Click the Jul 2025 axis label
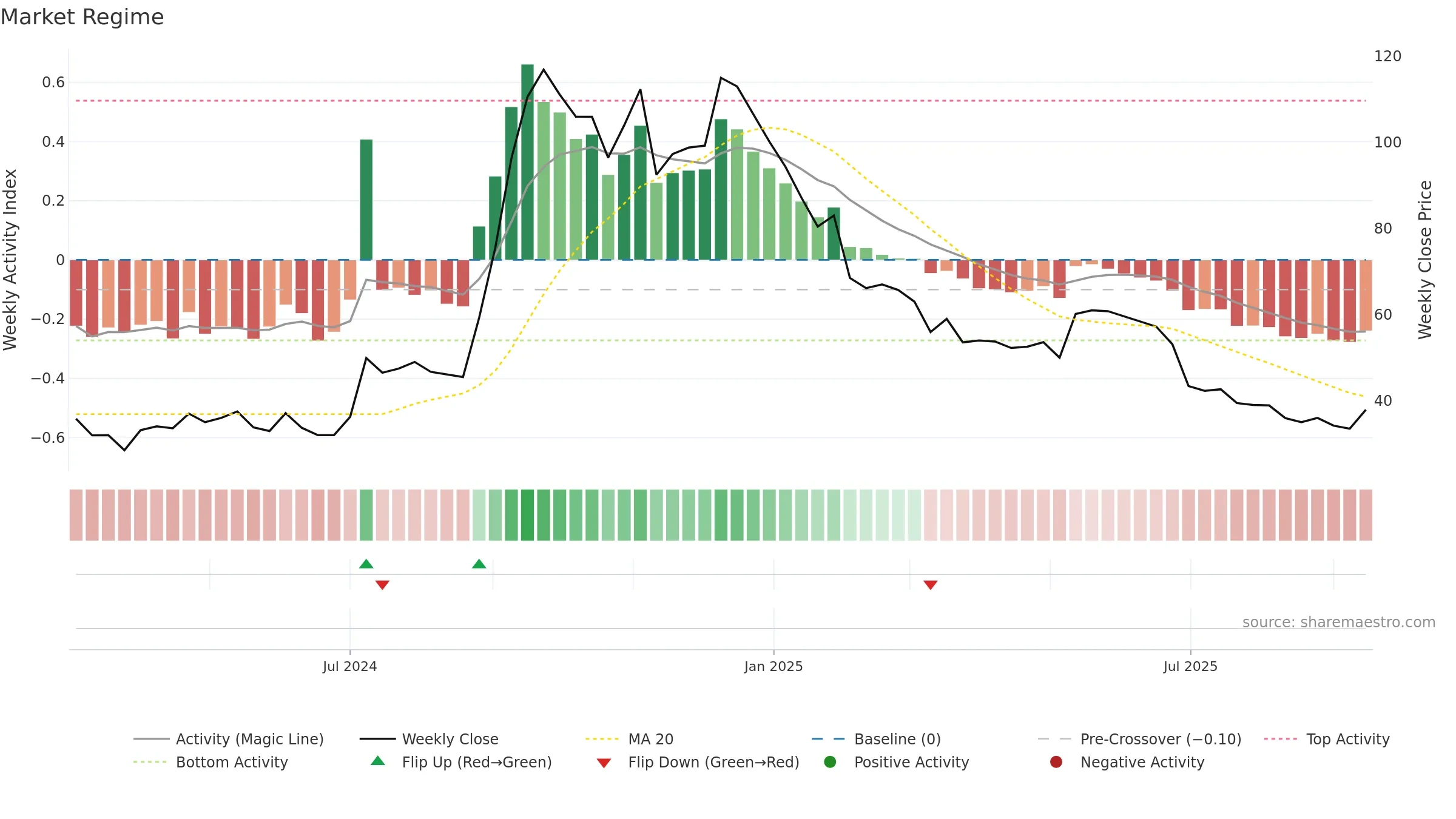This screenshot has height=819, width=1456. point(1190,666)
